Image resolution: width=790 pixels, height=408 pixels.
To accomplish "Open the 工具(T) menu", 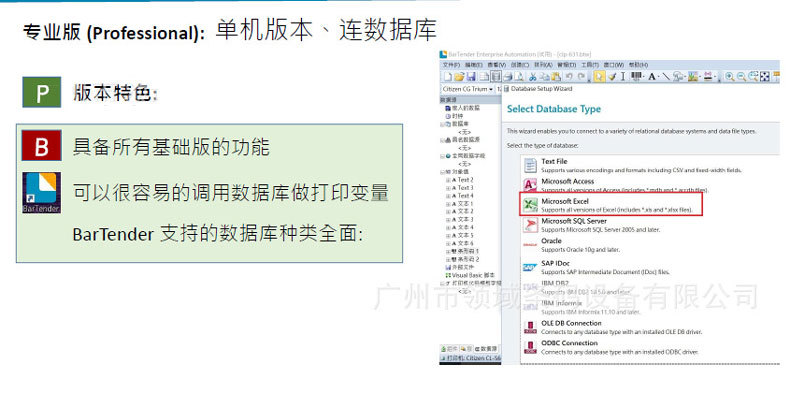I will [590, 65].
